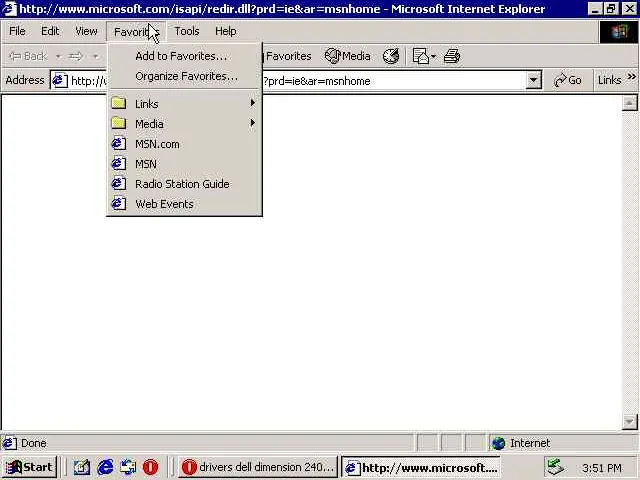
Task: Click the third quick launch sync icon
Action: point(128,467)
